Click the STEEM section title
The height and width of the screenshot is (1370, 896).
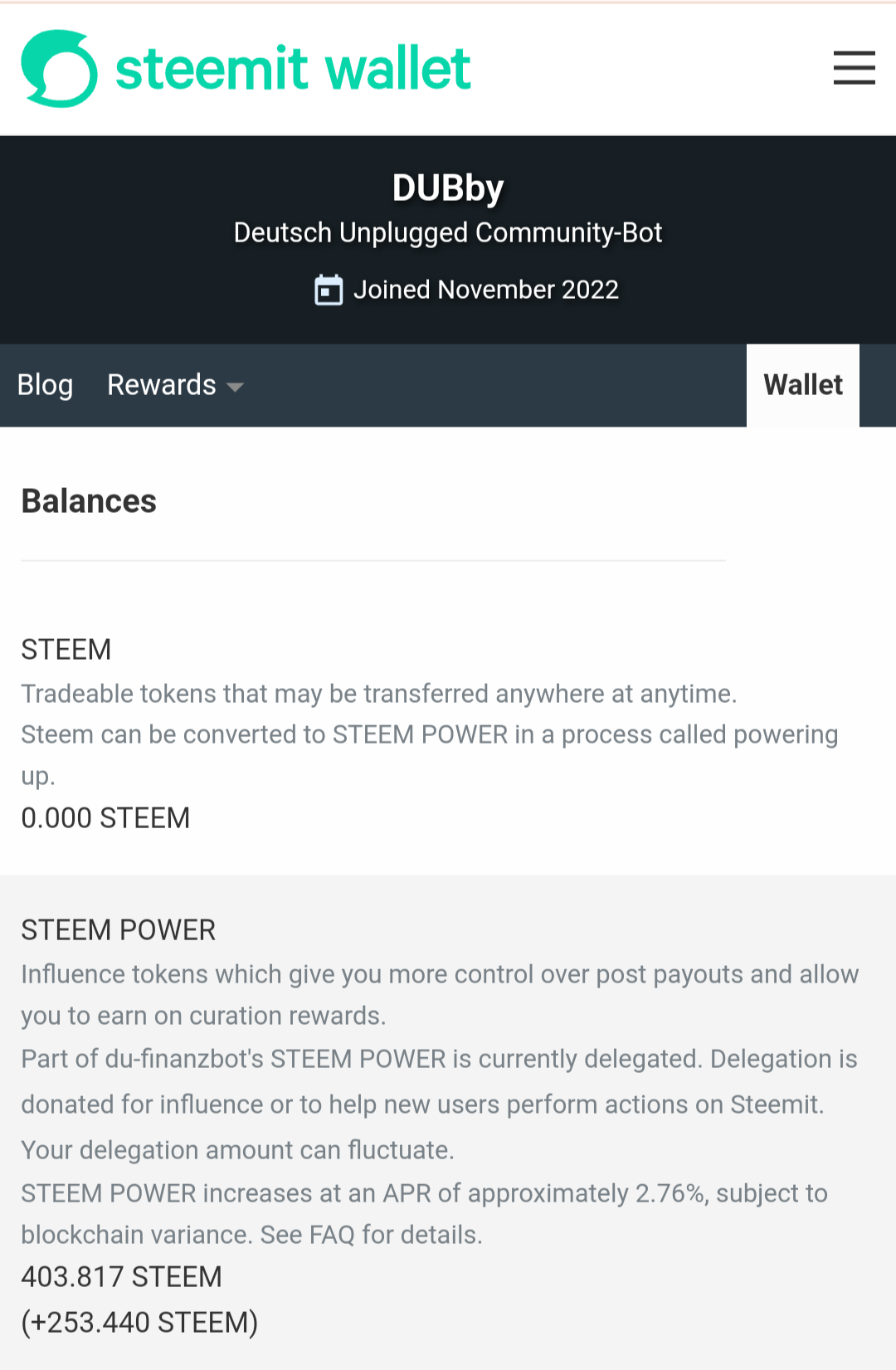pyautogui.click(x=66, y=650)
